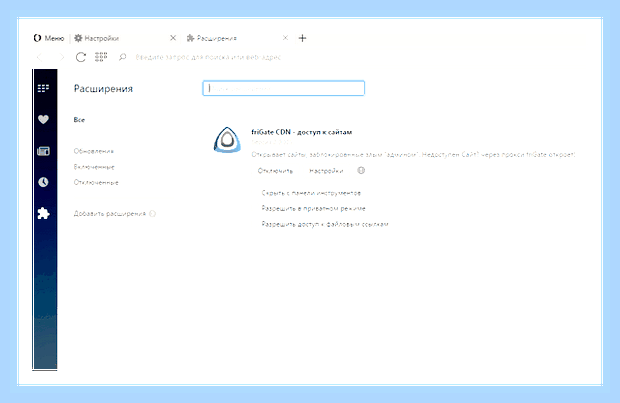Toggle Разрешить доступ к файловым ссылкам
This screenshot has height=403, width=620.
[x=325, y=224]
